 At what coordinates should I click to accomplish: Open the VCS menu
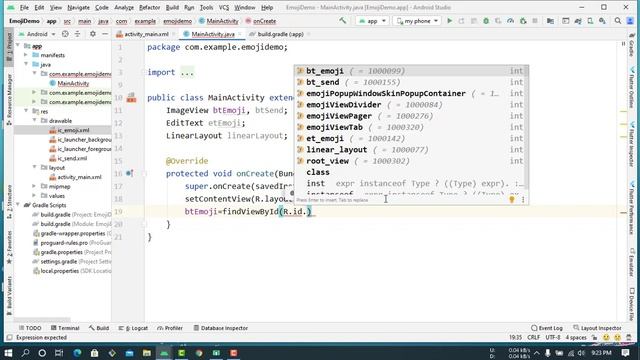point(224,7)
